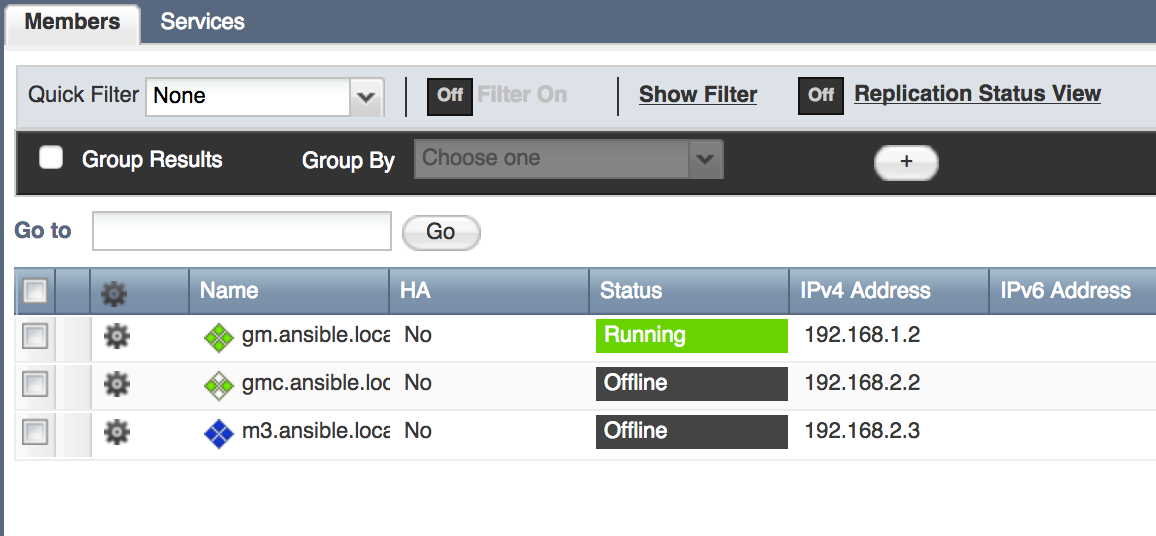The height and width of the screenshot is (536, 1156).
Task: Click gear icon for gm.ansible.local row
Action: tap(117, 337)
